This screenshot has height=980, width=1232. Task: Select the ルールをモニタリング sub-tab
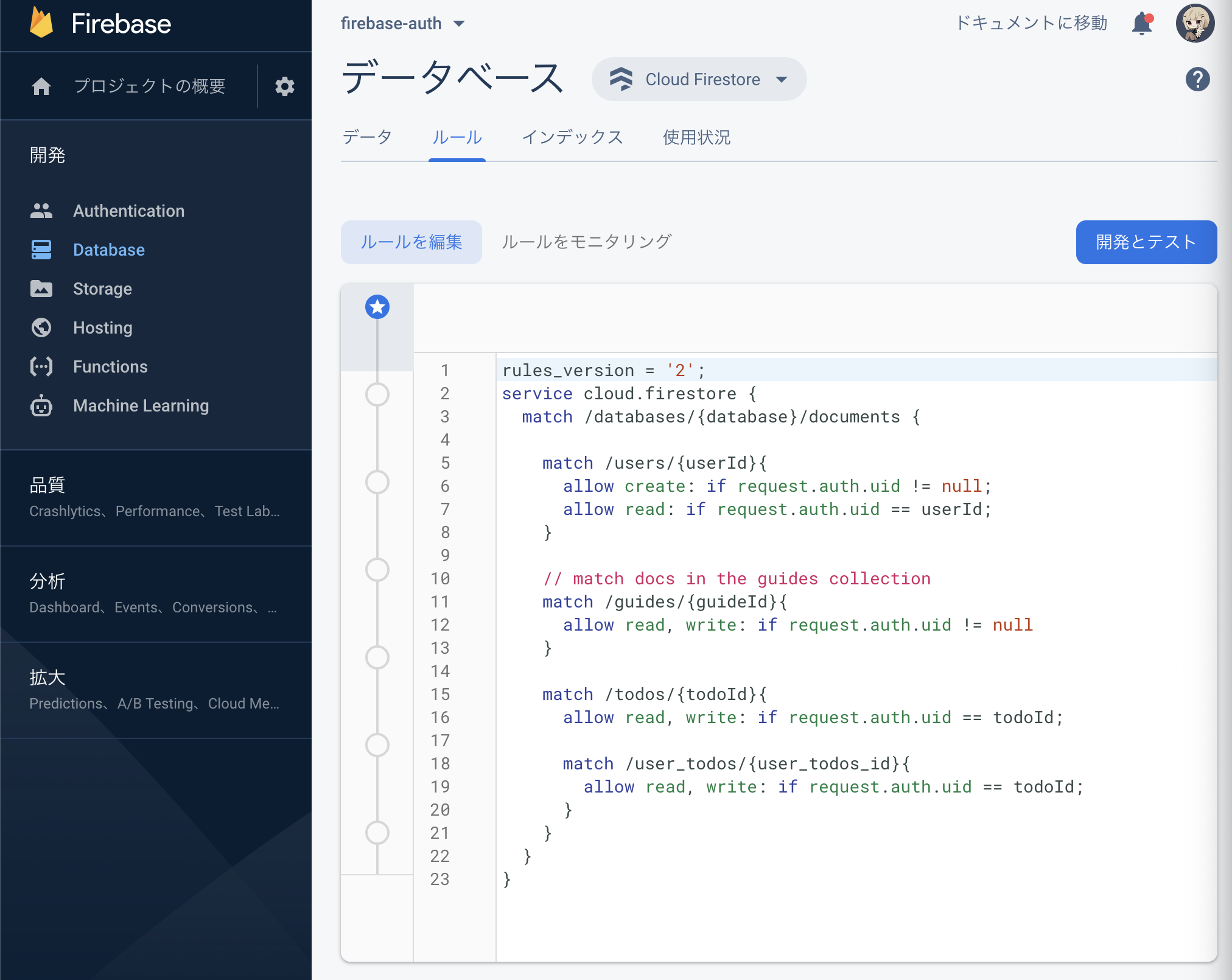[x=586, y=242]
